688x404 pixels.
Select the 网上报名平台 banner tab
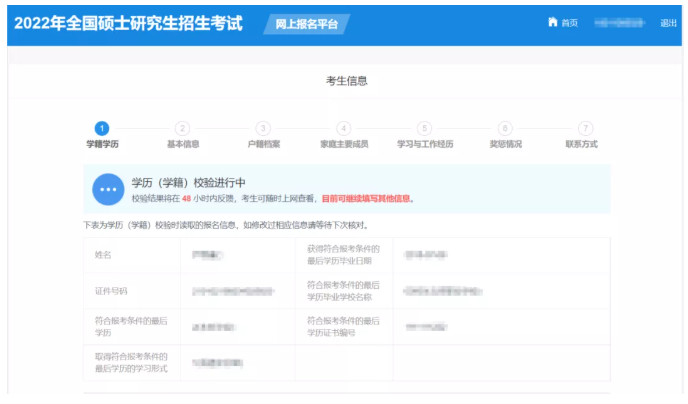pyautogui.click(x=306, y=24)
